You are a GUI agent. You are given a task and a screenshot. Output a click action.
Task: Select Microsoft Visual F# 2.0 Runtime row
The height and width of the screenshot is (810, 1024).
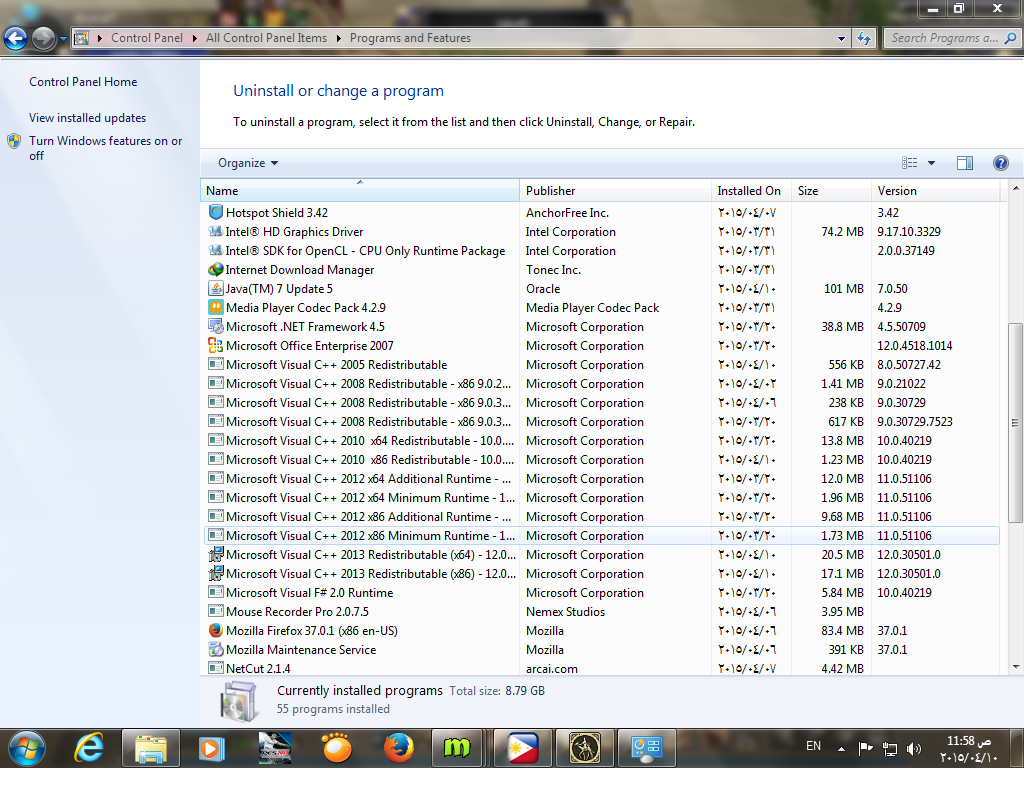(601, 592)
